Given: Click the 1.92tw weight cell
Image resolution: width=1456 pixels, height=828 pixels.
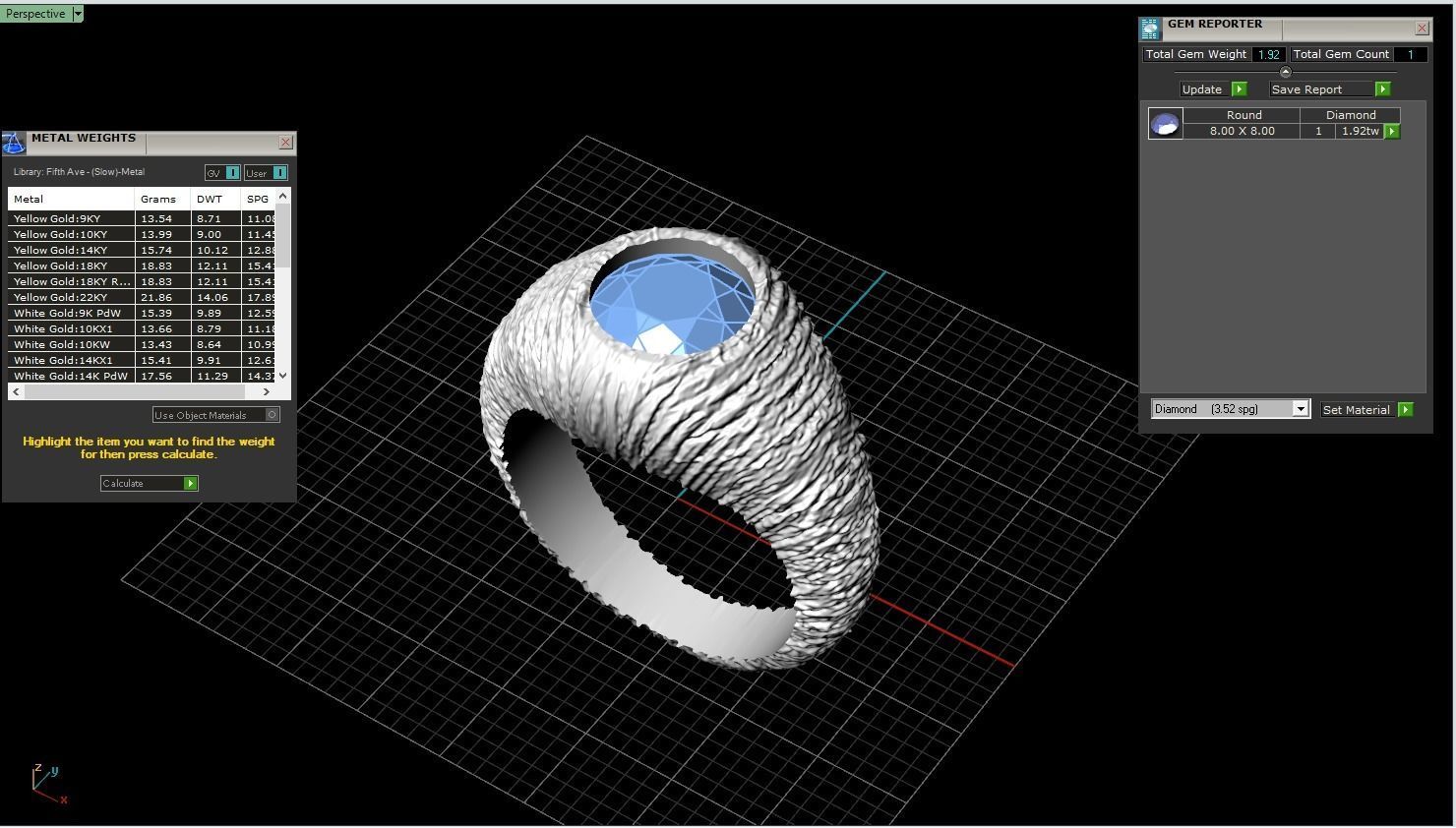Looking at the screenshot, I should pyautogui.click(x=1360, y=131).
